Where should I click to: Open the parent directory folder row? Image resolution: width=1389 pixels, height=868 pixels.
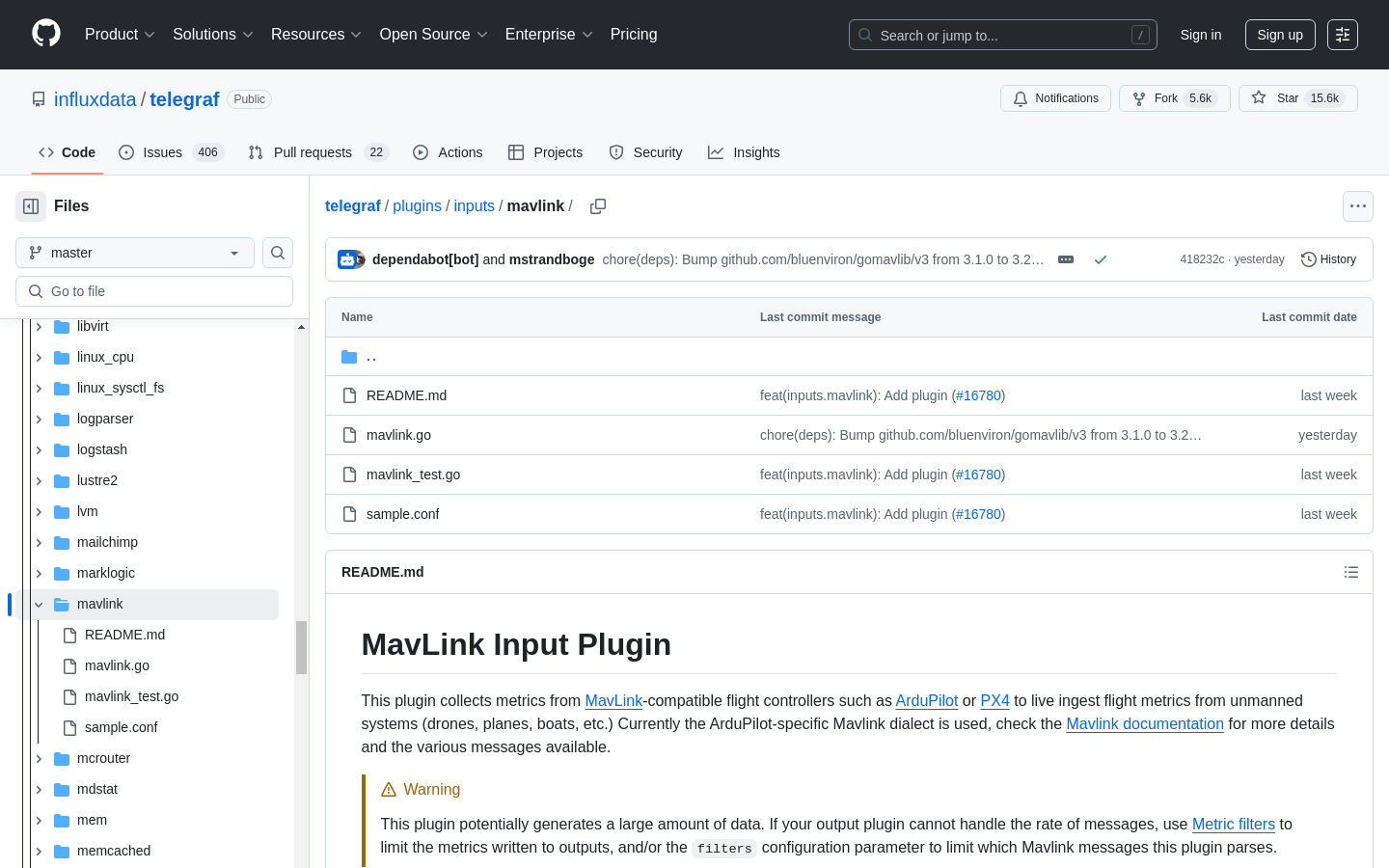pos(849,357)
